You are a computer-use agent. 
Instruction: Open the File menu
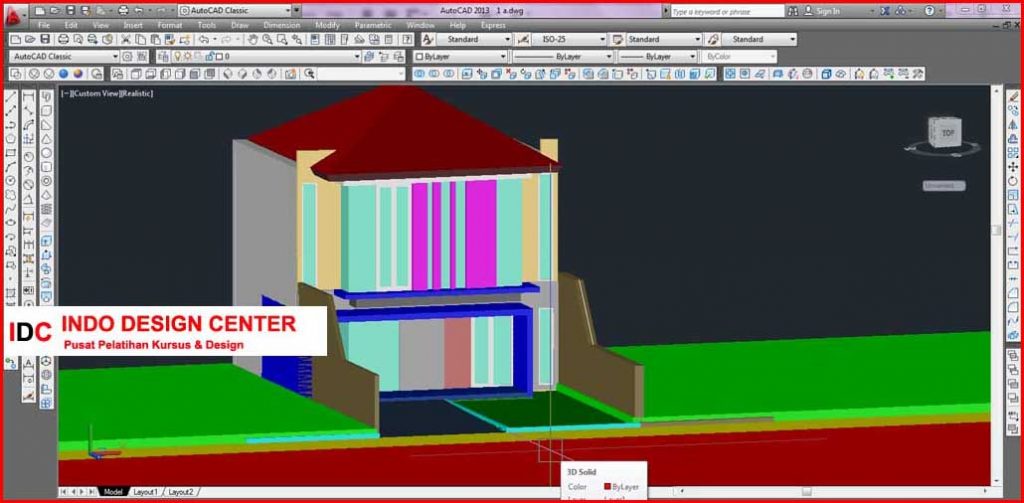click(x=44, y=25)
